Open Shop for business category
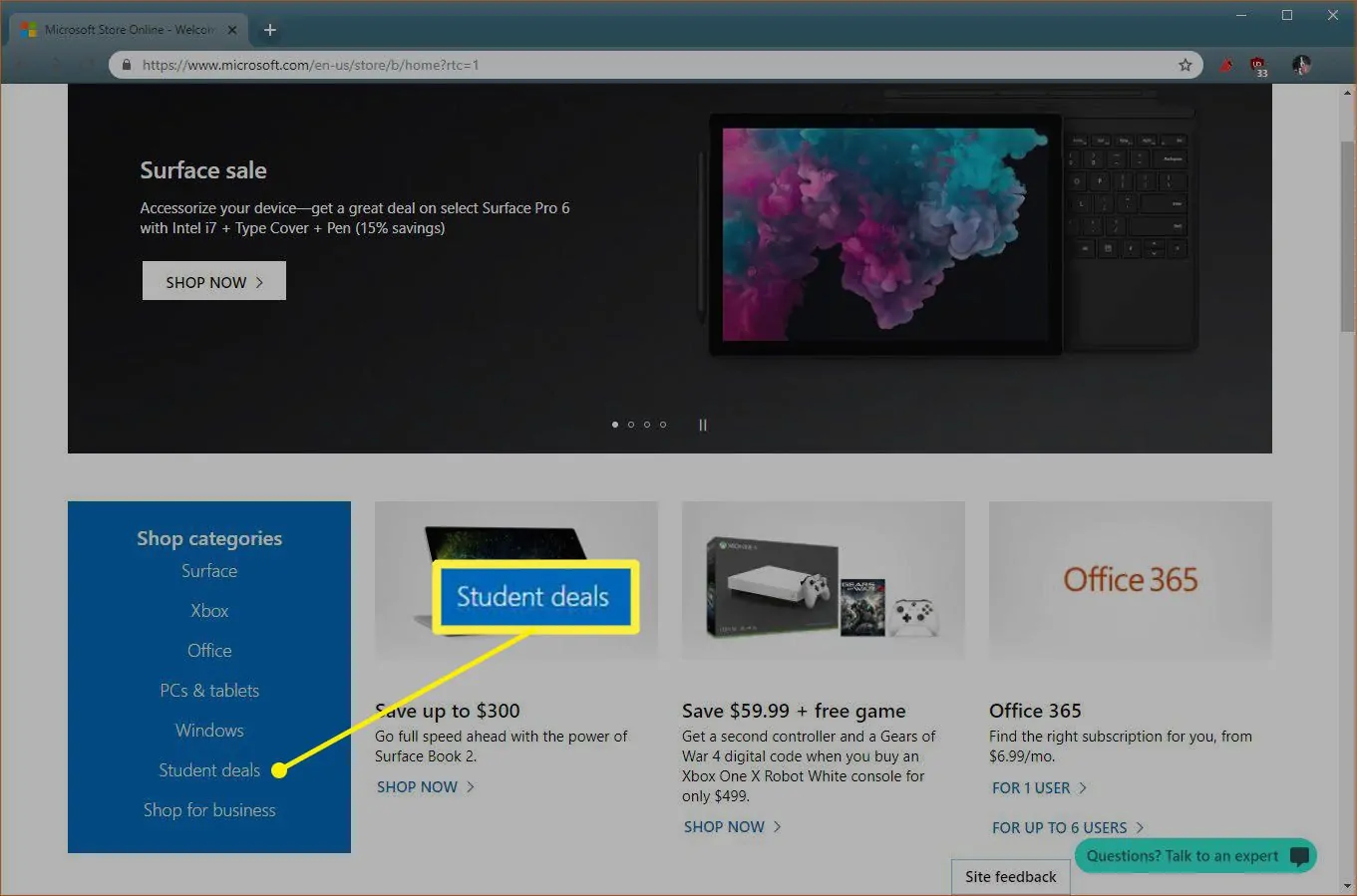The image size is (1357, 896). 209,810
